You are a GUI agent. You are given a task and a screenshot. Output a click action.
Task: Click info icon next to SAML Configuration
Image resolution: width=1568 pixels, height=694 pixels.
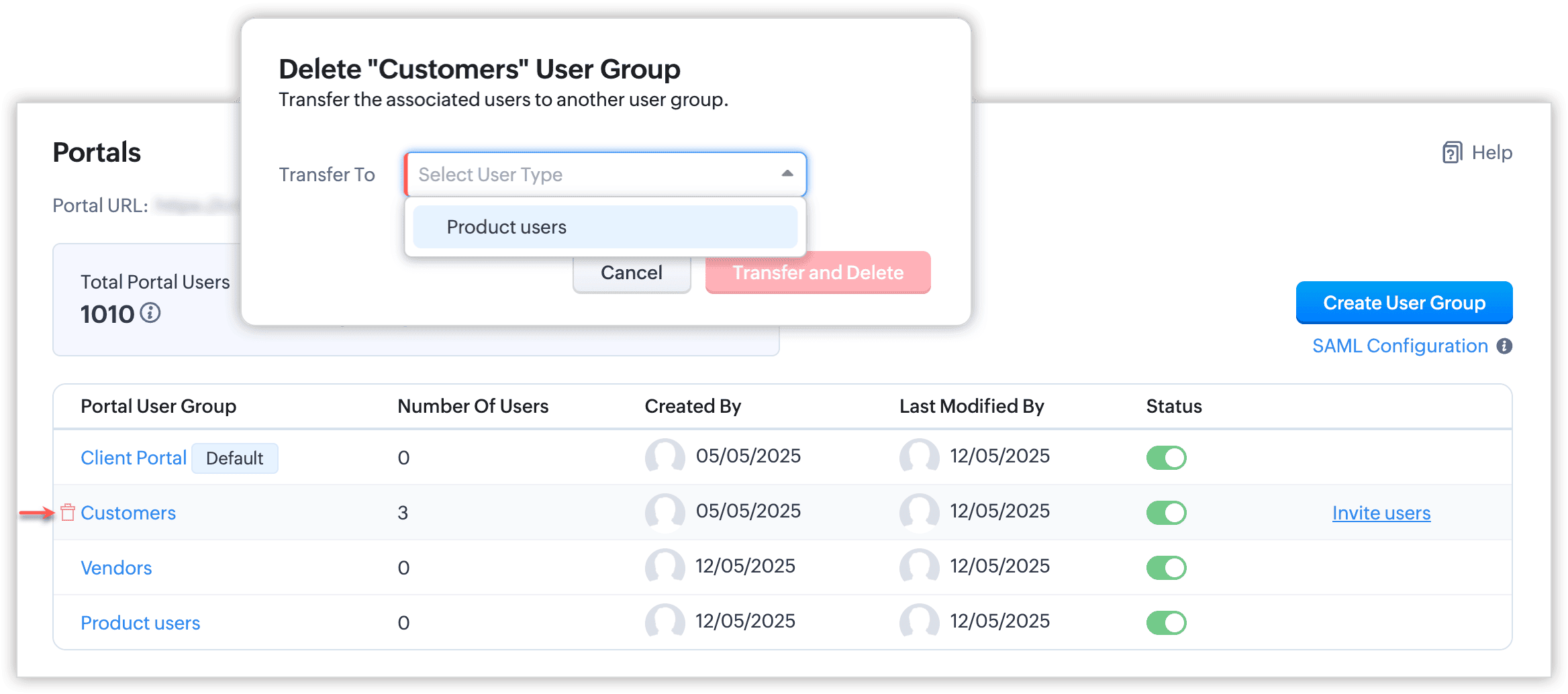click(1505, 346)
